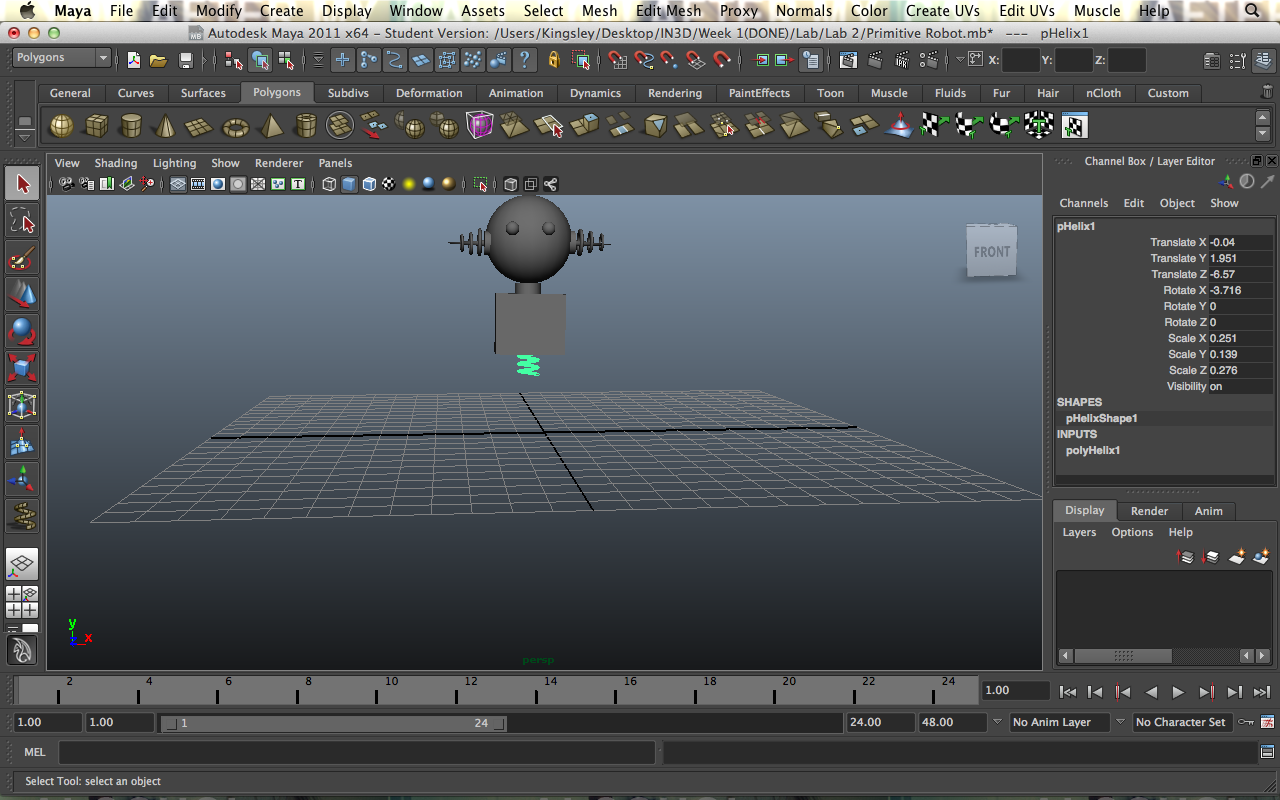This screenshot has width=1280, height=800.
Task: Toggle smooth shade all in viewport
Action: 349,184
